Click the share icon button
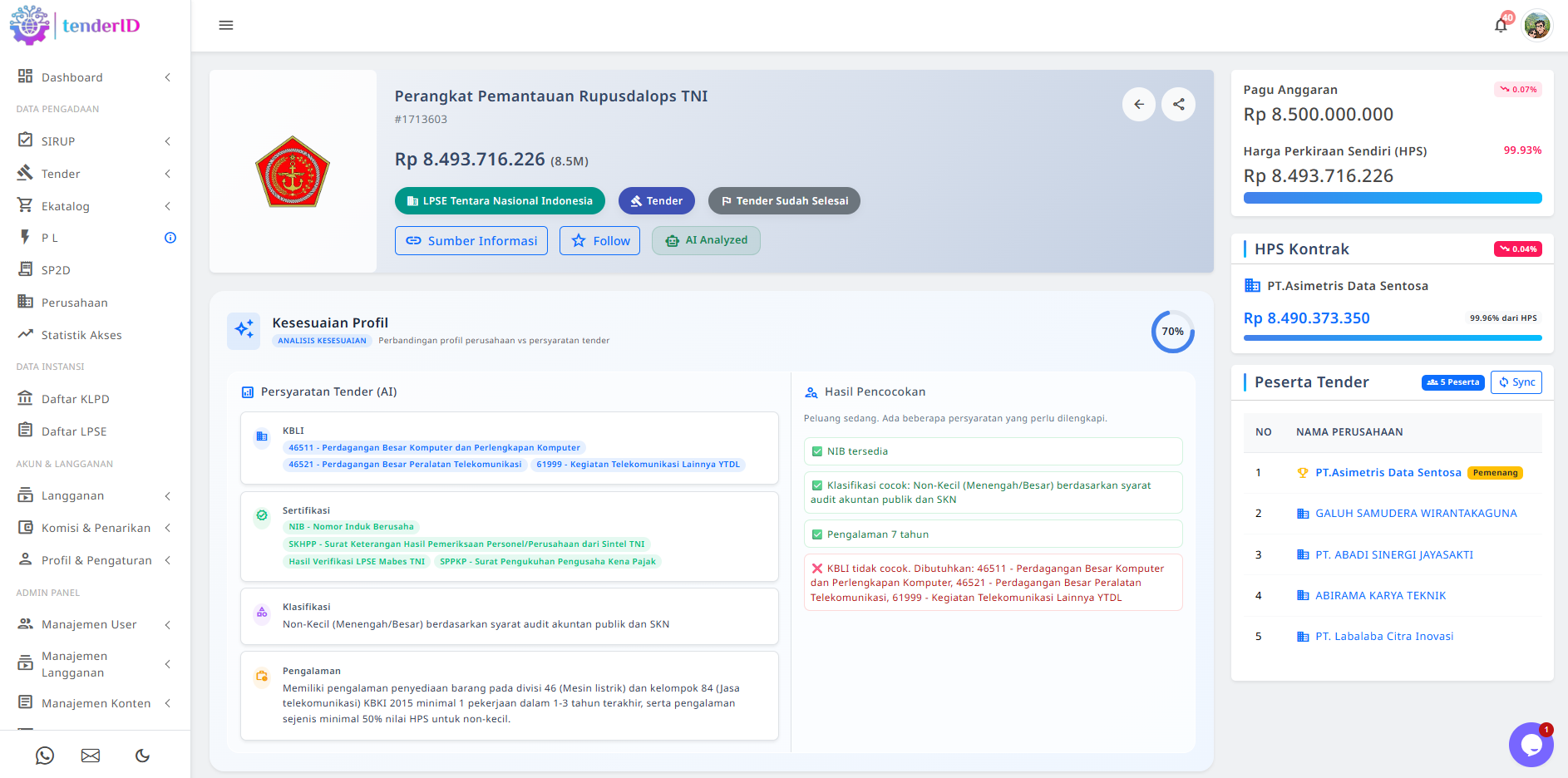1568x778 pixels. pos(1179,104)
